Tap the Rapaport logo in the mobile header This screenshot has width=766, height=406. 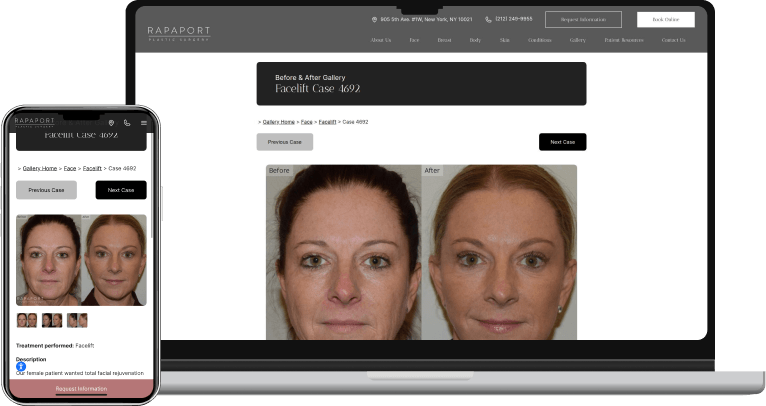(x=34, y=122)
